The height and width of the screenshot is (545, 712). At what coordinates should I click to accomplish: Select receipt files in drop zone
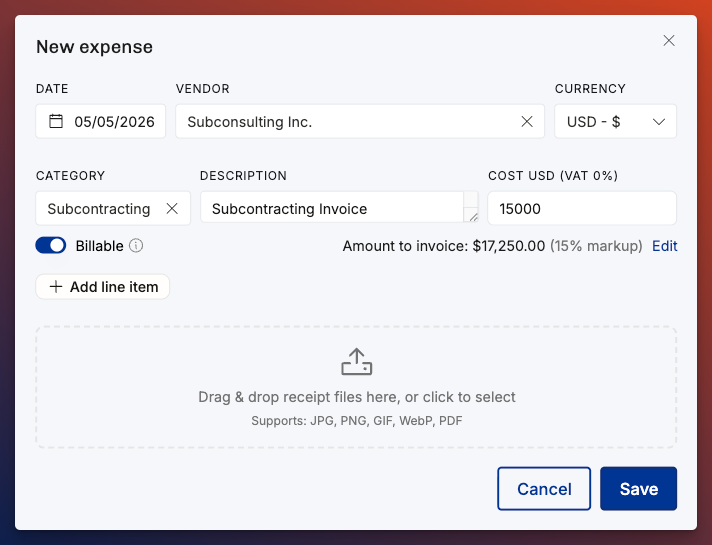tap(356, 387)
